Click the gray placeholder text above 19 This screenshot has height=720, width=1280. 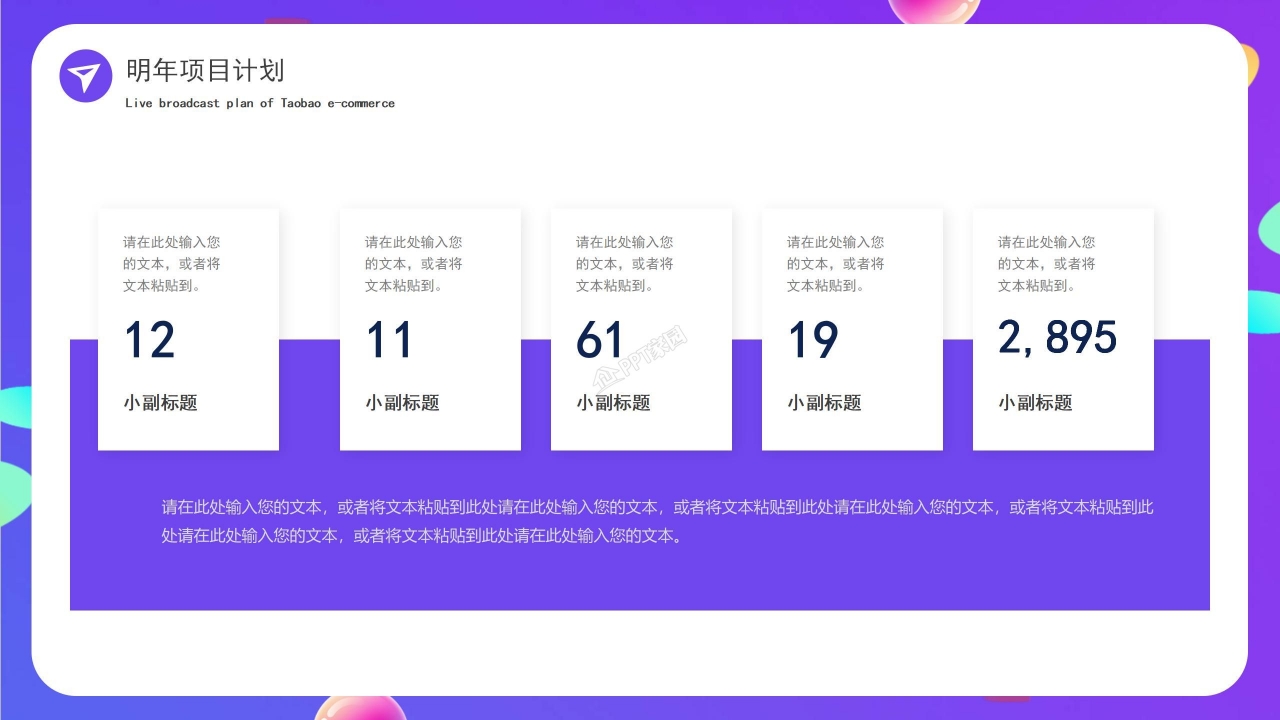pos(836,264)
